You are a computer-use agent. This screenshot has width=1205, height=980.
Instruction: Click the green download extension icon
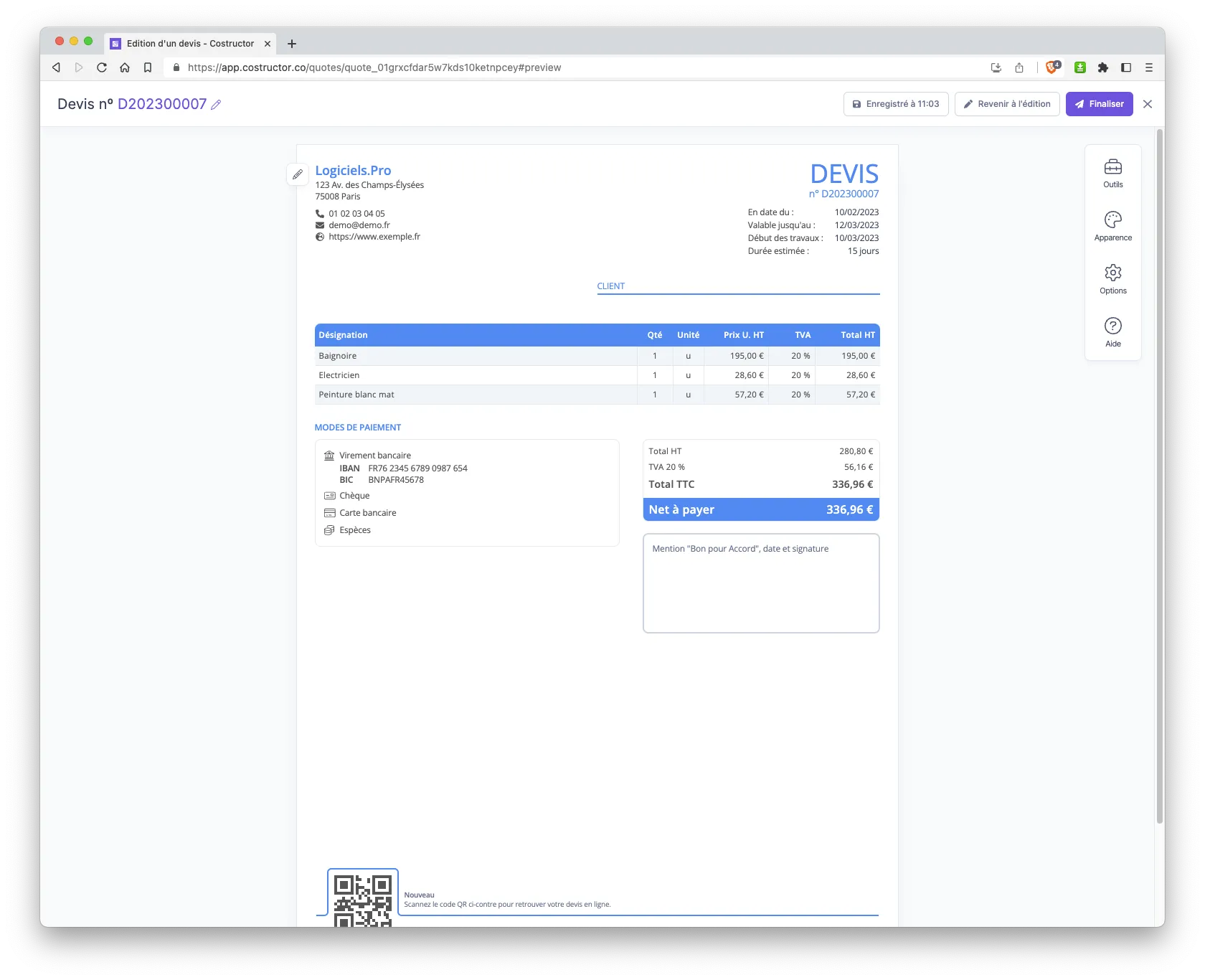point(1080,67)
